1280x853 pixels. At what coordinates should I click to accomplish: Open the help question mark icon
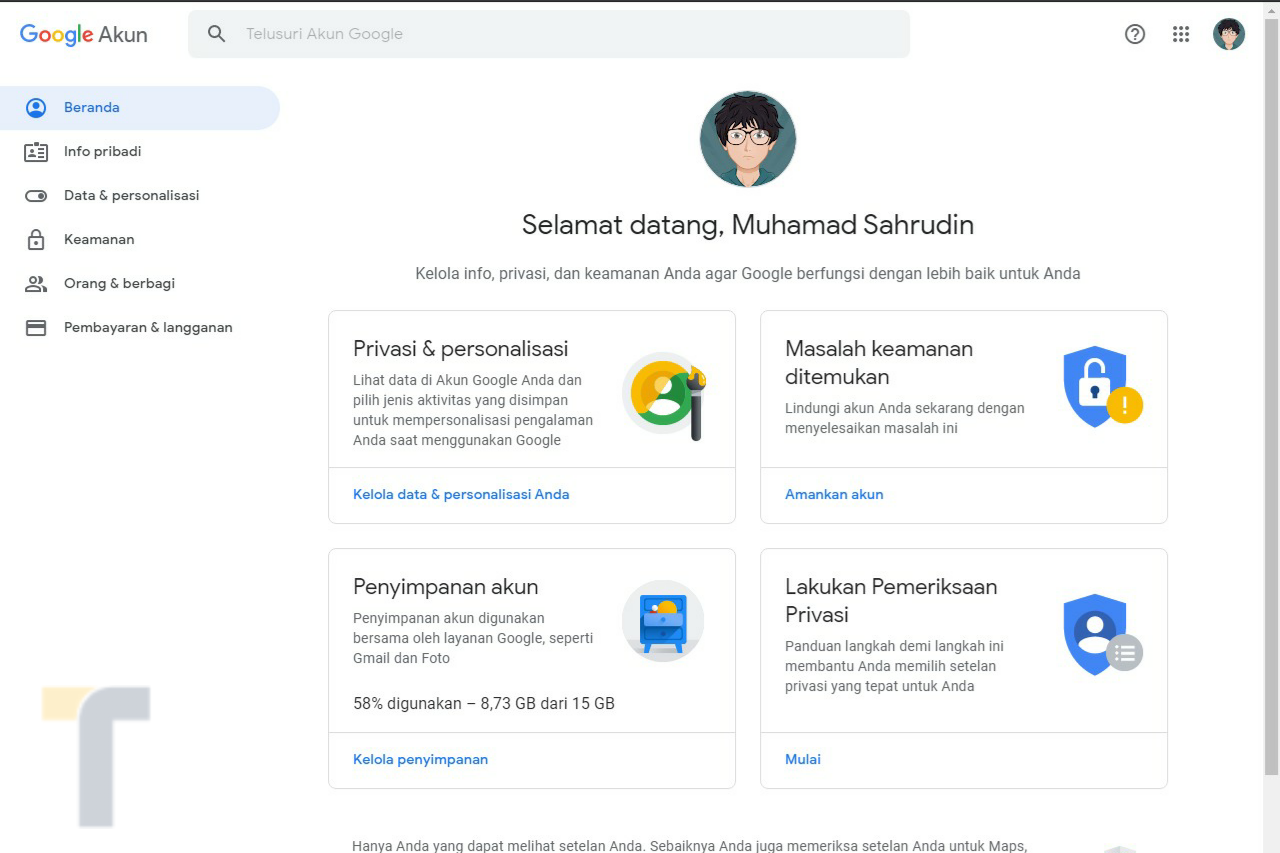[1135, 34]
